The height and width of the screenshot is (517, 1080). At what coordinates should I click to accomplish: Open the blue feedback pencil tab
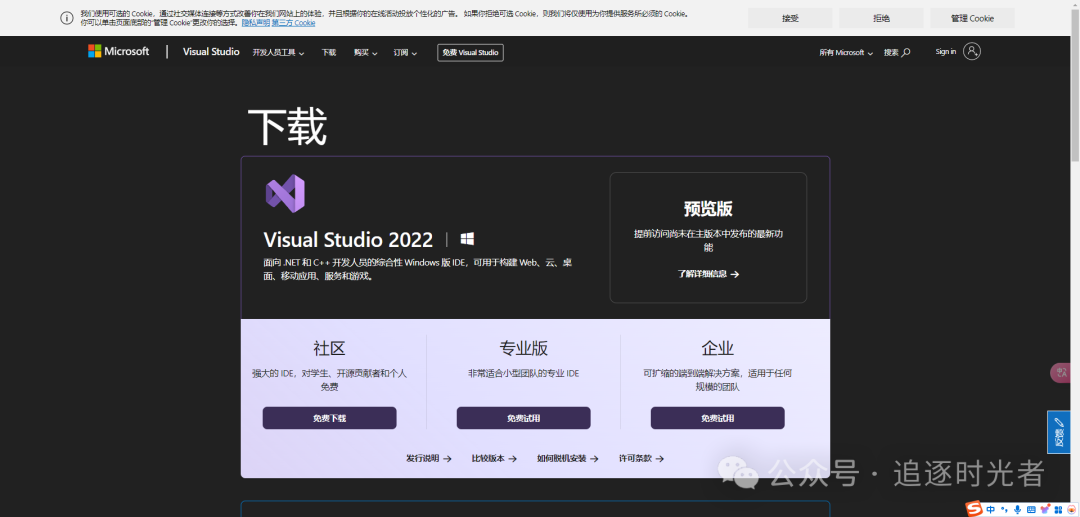click(x=1059, y=432)
